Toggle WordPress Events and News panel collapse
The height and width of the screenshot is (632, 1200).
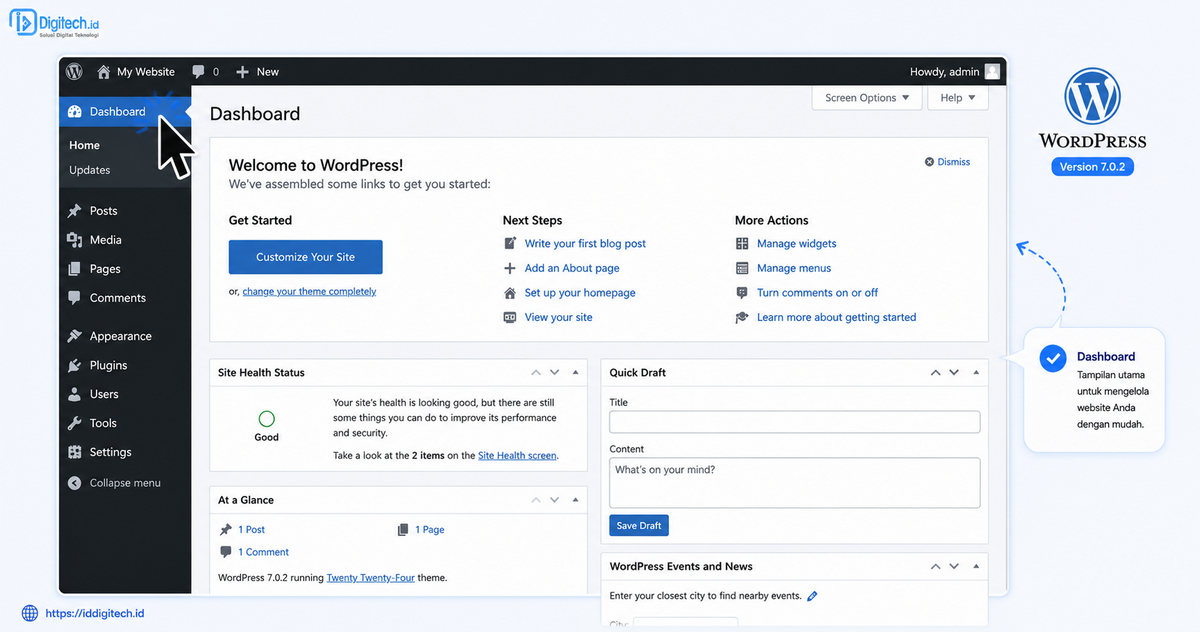(976, 566)
